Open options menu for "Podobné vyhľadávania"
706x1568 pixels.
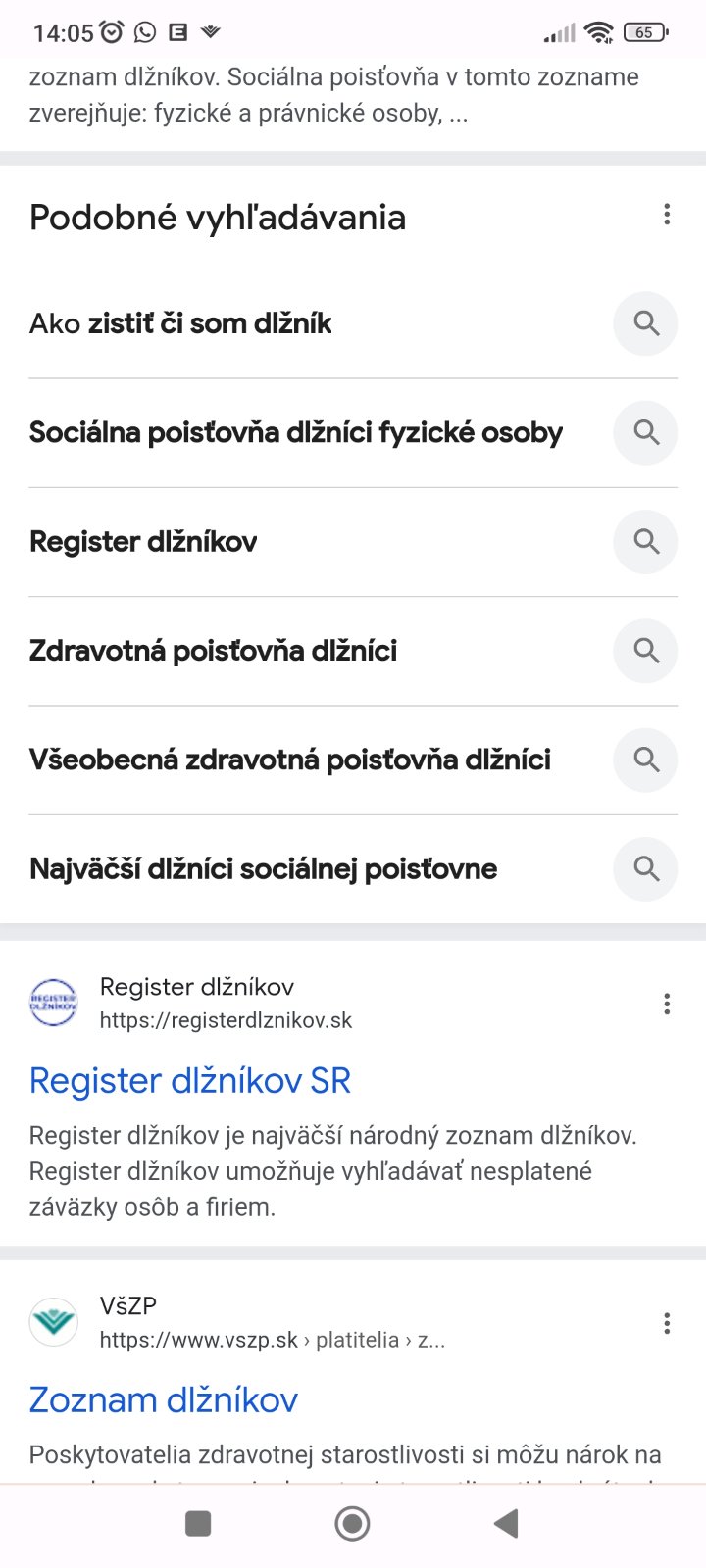[x=667, y=215]
